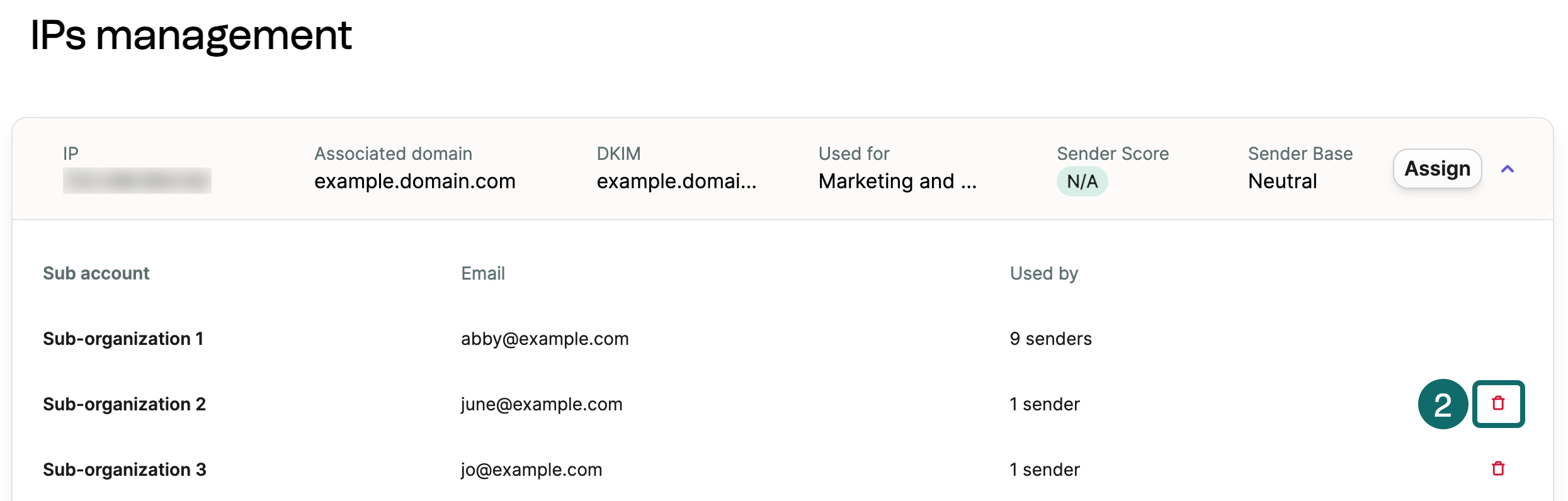Image resolution: width=1568 pixels, height=501 pixels.
Task: Click the Neutral Sender Base value
Action: (x=1282, y=181)
